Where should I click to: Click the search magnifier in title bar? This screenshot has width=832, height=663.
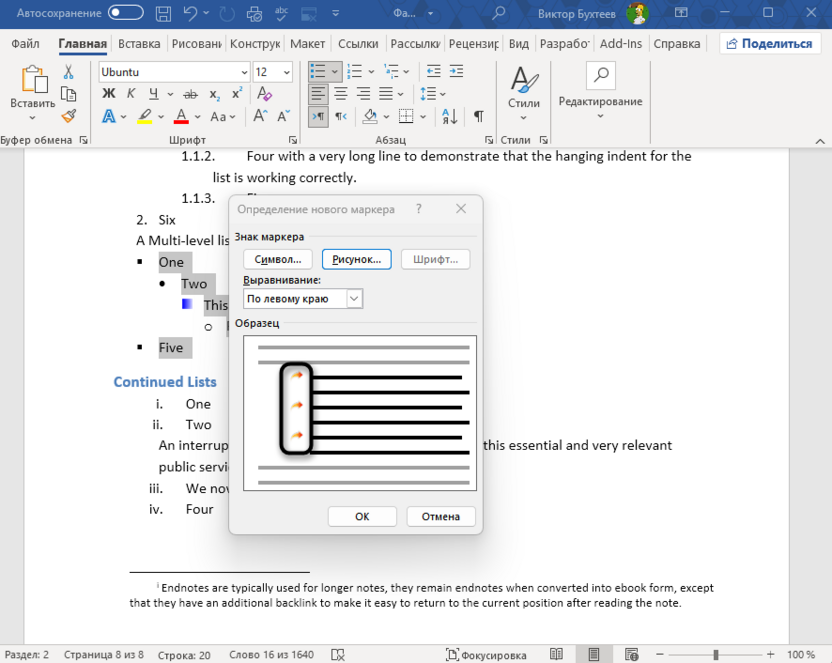click(498, 14)
